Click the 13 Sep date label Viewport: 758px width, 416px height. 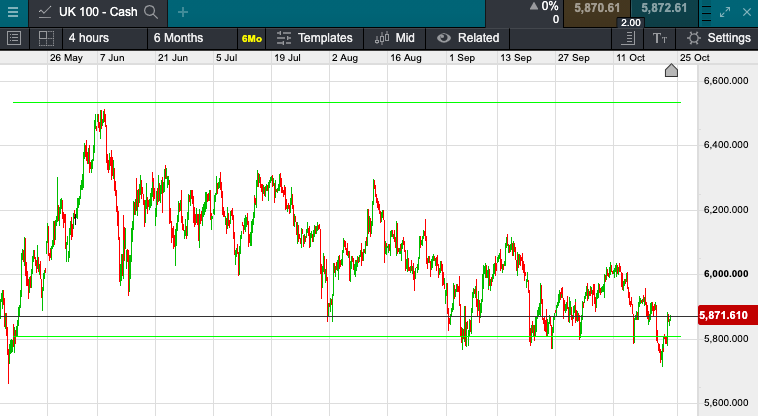(x=515, y=58)
